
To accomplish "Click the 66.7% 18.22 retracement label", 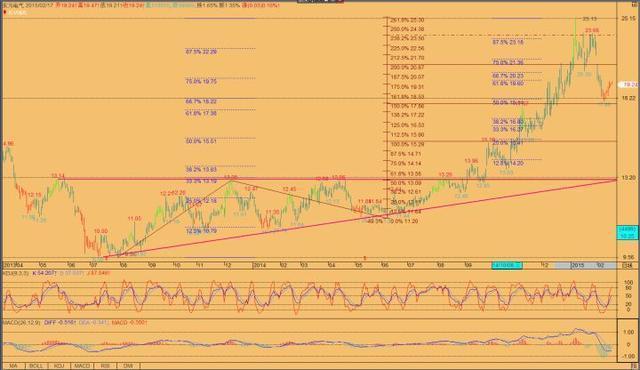I will point(201,101).
